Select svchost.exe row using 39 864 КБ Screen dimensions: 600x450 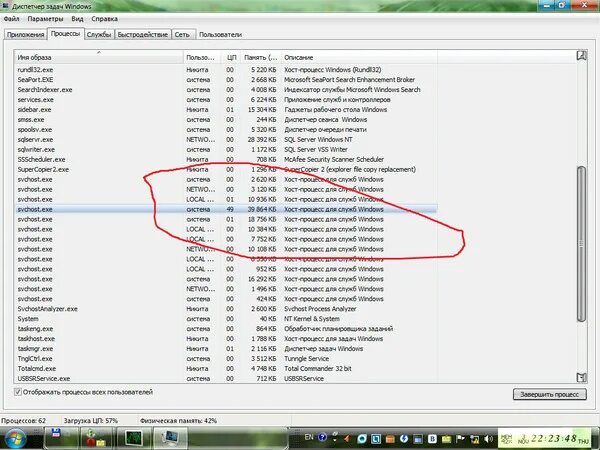[226, 209]
